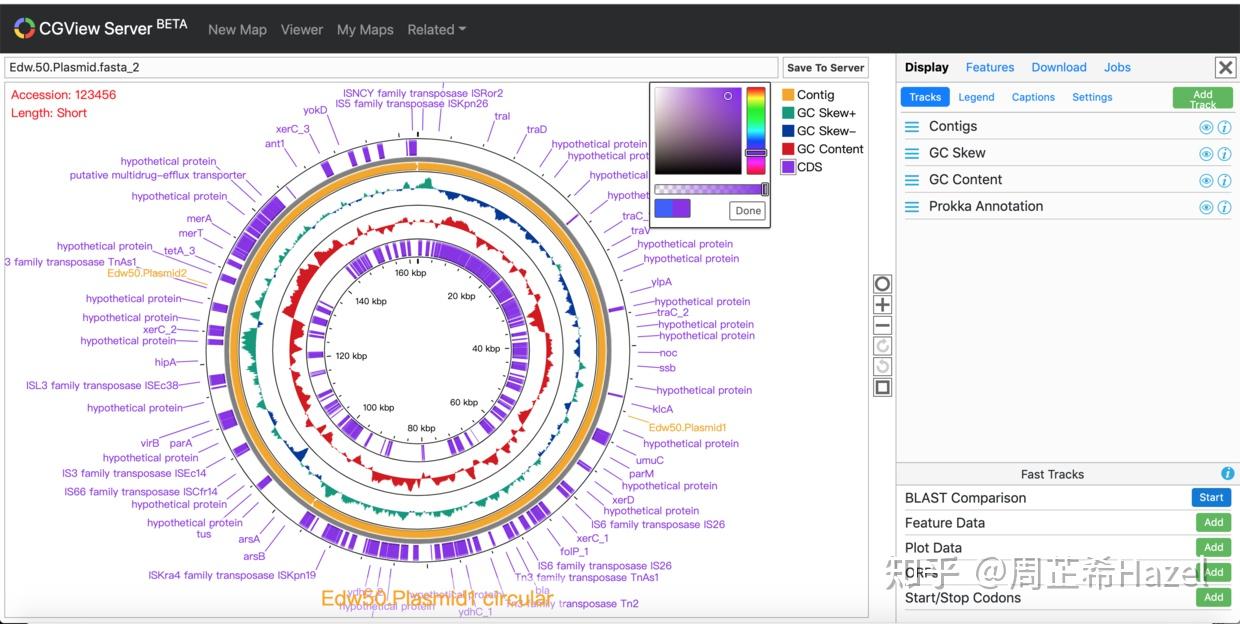
Task: Open info for Prokka Annotation track
Action: click(x=1224, y=208)
